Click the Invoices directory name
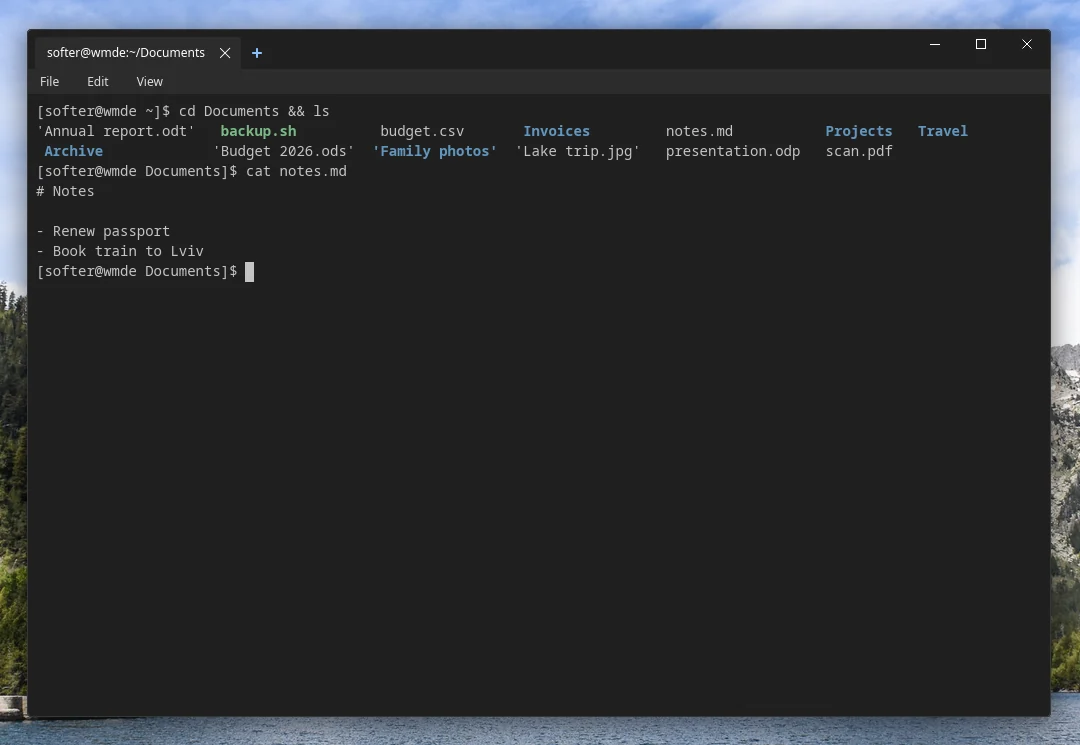The image size is (1080, 745). (557, 131)
